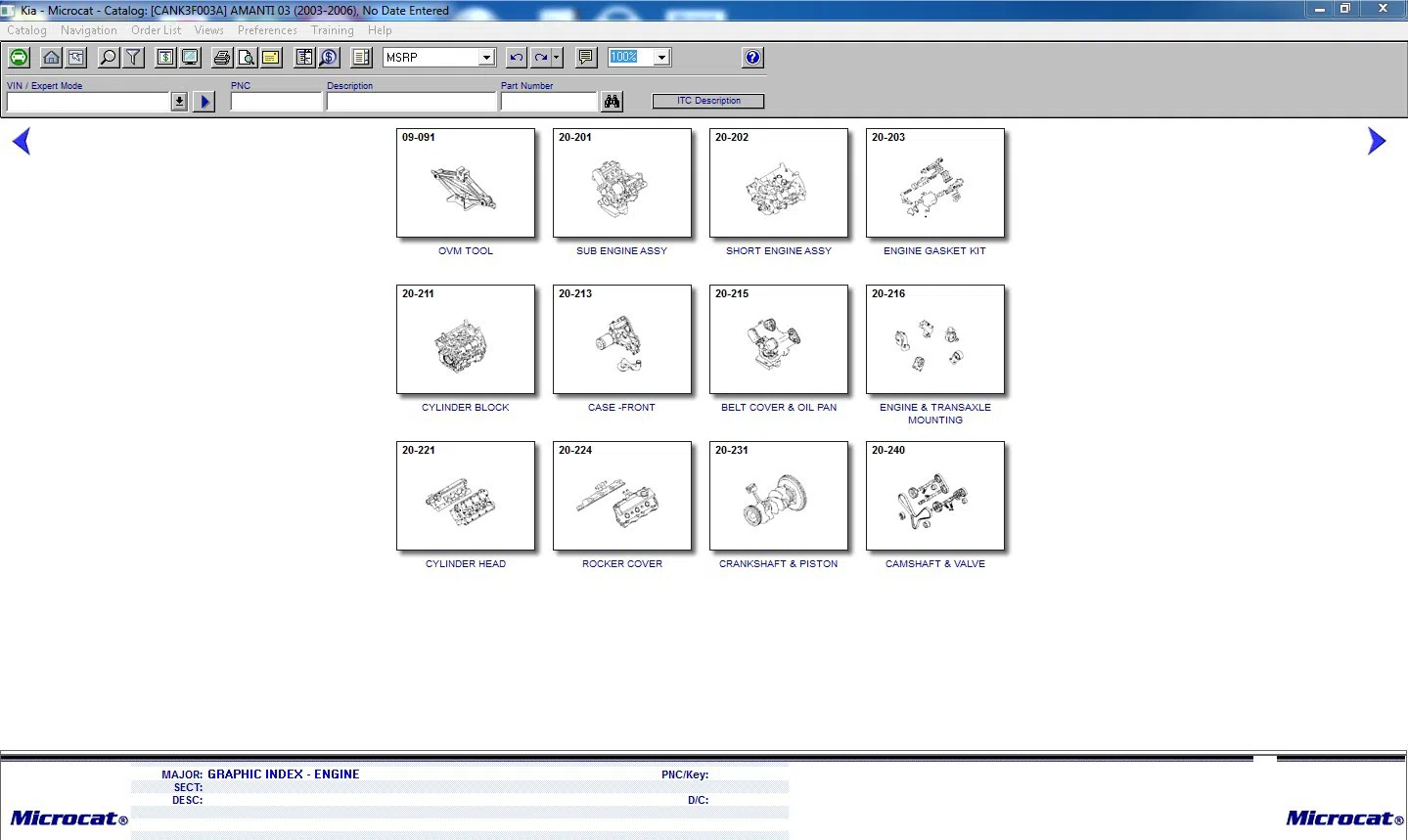Open the Help menu
Viewport: 1408px width, 840px height.
pos(380,30)
